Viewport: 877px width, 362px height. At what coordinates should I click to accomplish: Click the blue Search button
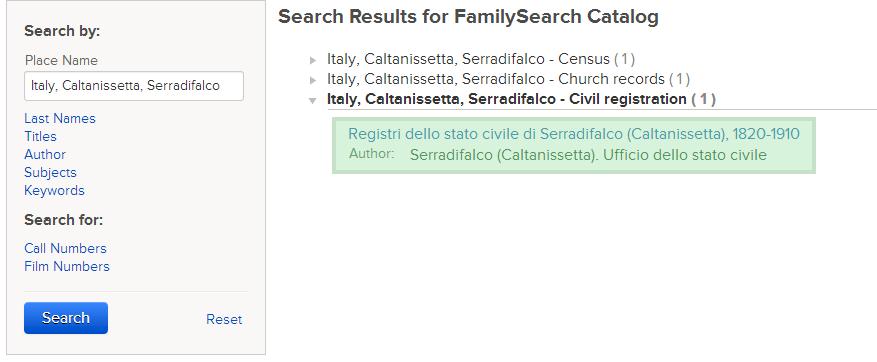[66, 318]
